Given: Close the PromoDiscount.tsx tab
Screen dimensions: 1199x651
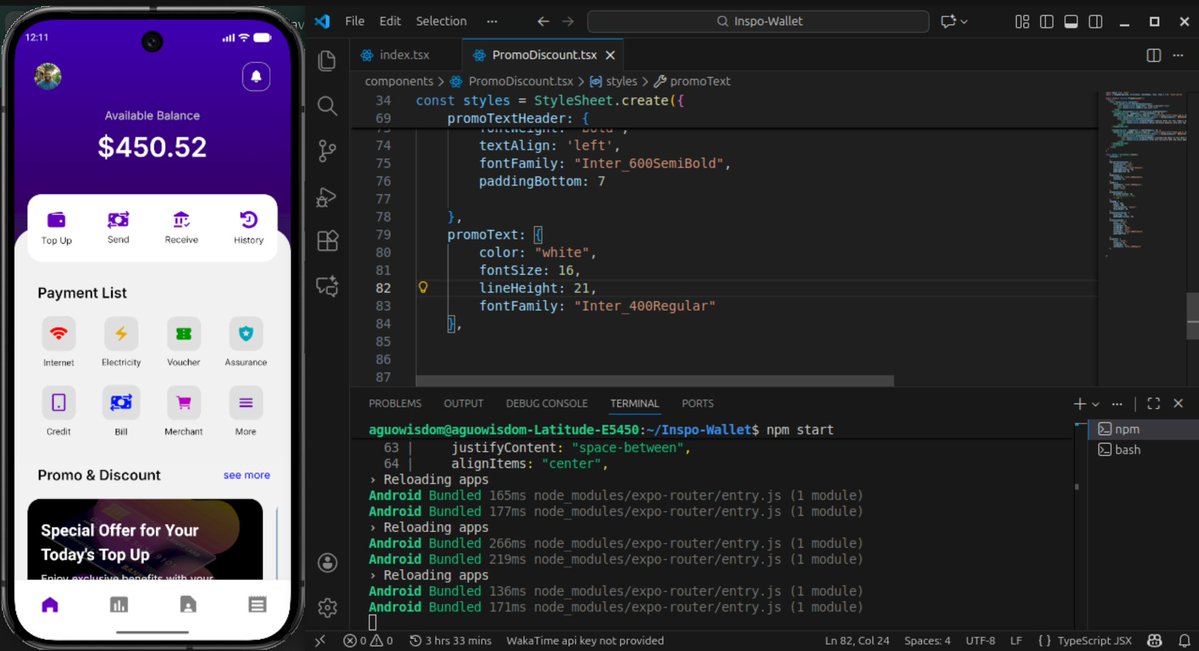Looking at the screenshot, I should 610,55.
